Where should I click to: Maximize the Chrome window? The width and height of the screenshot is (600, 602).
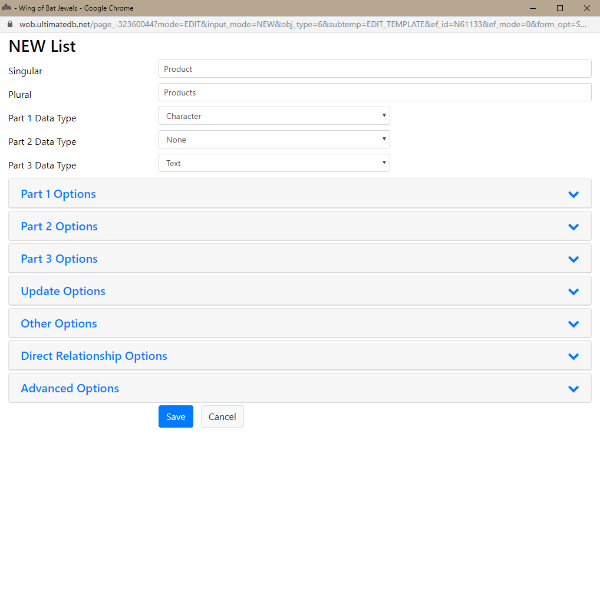tap(560, 8)
